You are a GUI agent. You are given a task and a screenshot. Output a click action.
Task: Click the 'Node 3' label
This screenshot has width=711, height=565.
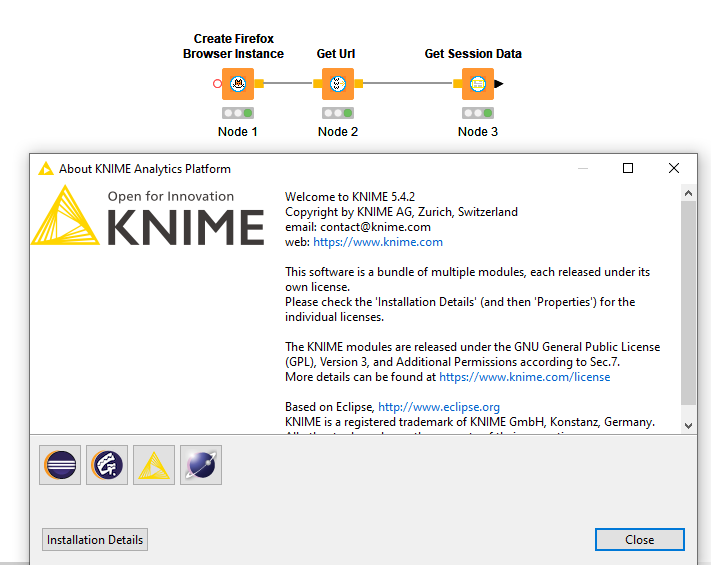(478, 132)
